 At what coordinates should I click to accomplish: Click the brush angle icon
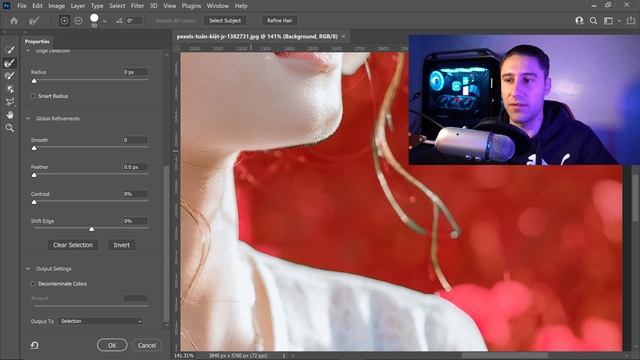[x=119, y=20]
